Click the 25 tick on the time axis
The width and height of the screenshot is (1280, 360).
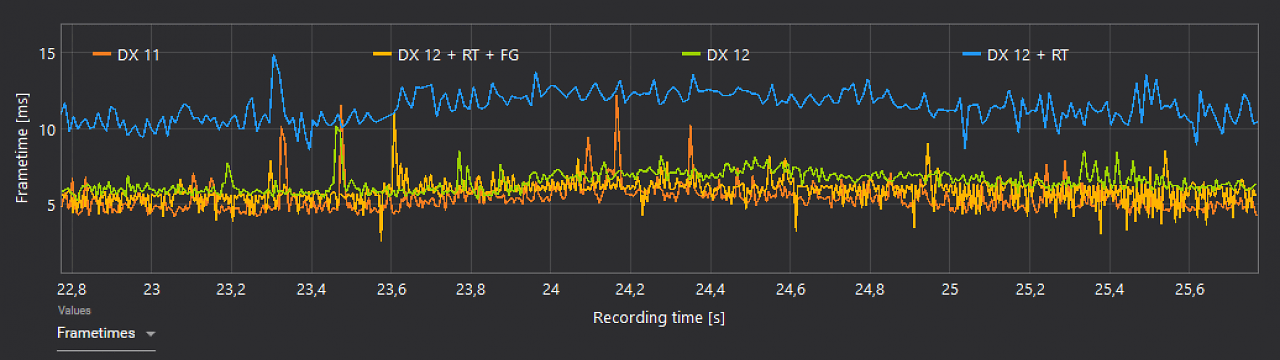tap(950, 290)
